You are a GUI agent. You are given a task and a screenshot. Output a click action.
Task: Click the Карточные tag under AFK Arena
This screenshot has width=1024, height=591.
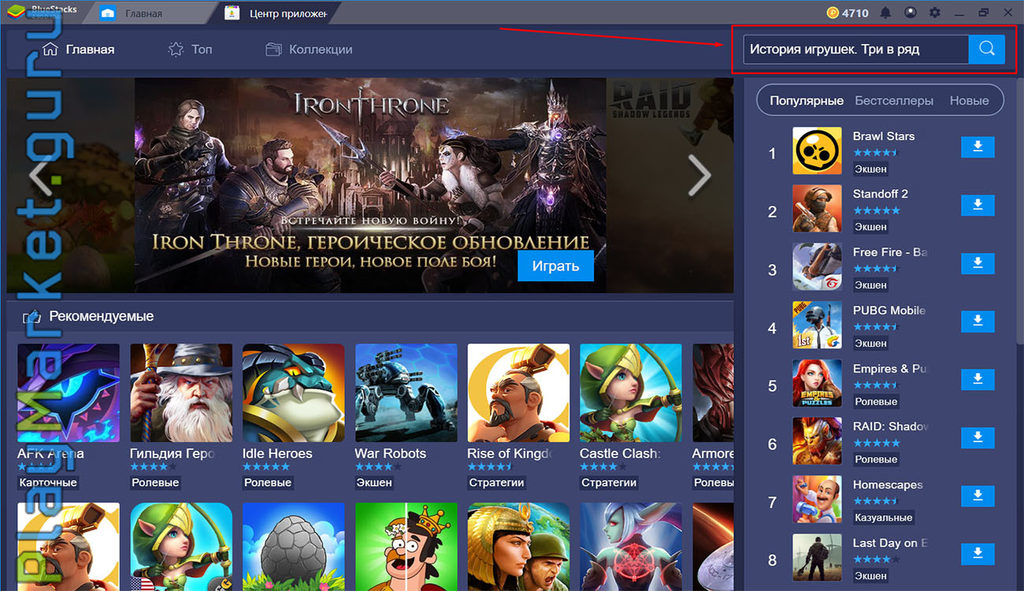tap(48, 483)
